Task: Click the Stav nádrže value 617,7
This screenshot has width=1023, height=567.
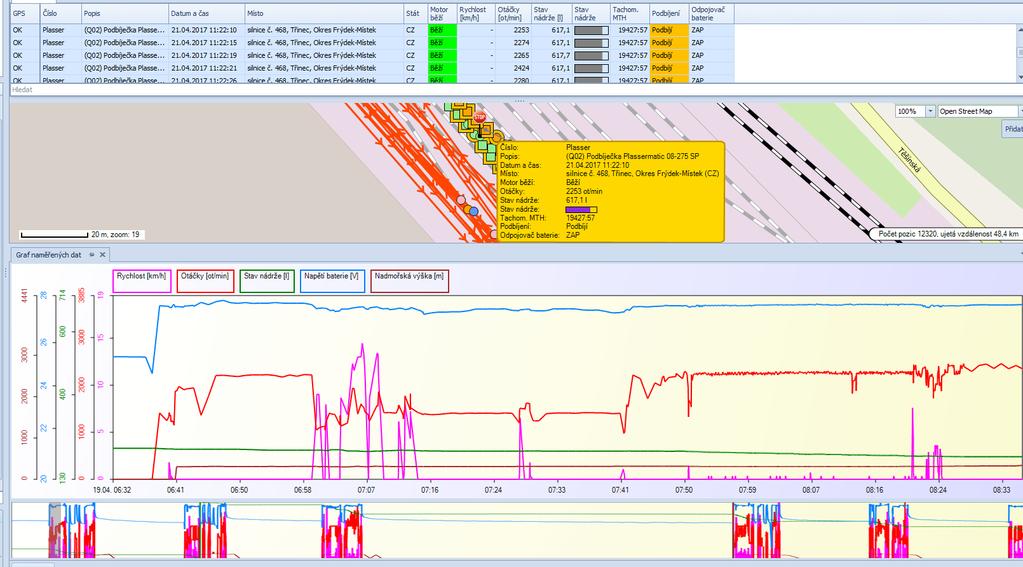Action: 560,55
